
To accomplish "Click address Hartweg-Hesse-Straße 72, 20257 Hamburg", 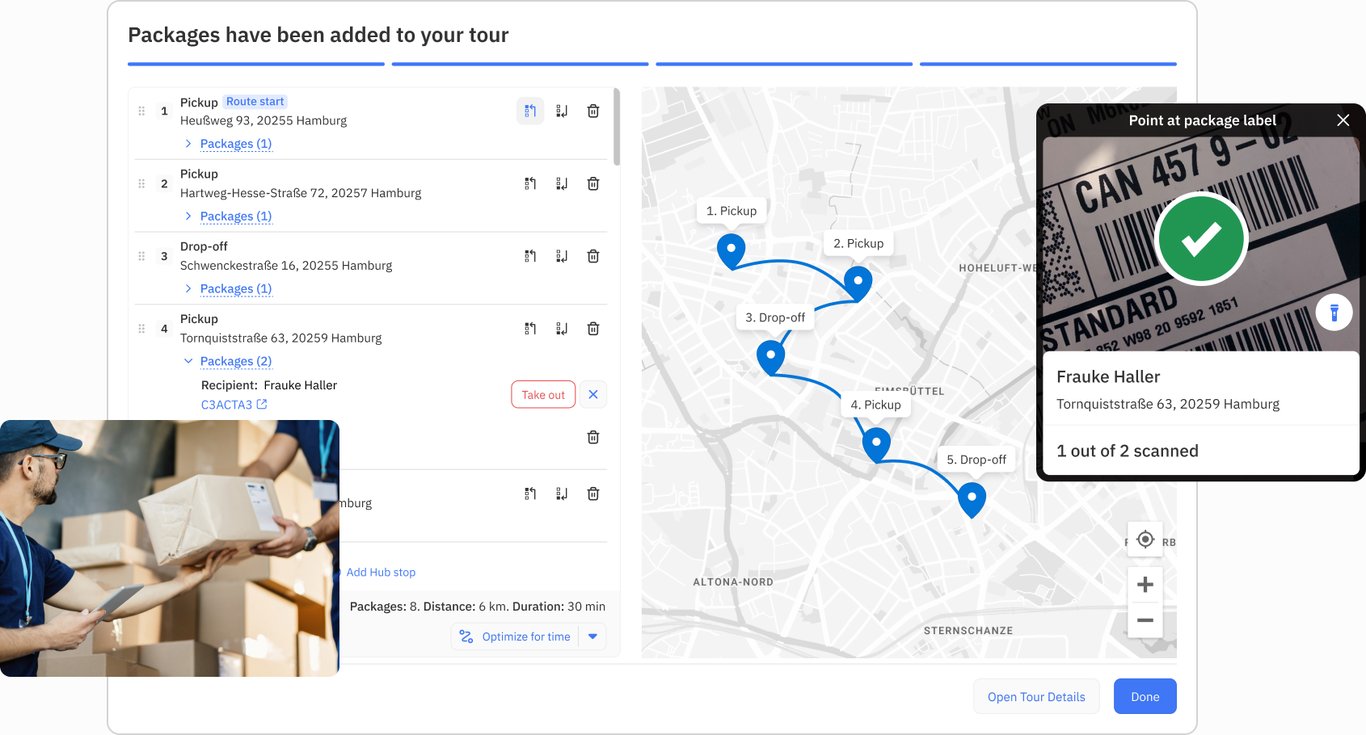I will (300, 193).
